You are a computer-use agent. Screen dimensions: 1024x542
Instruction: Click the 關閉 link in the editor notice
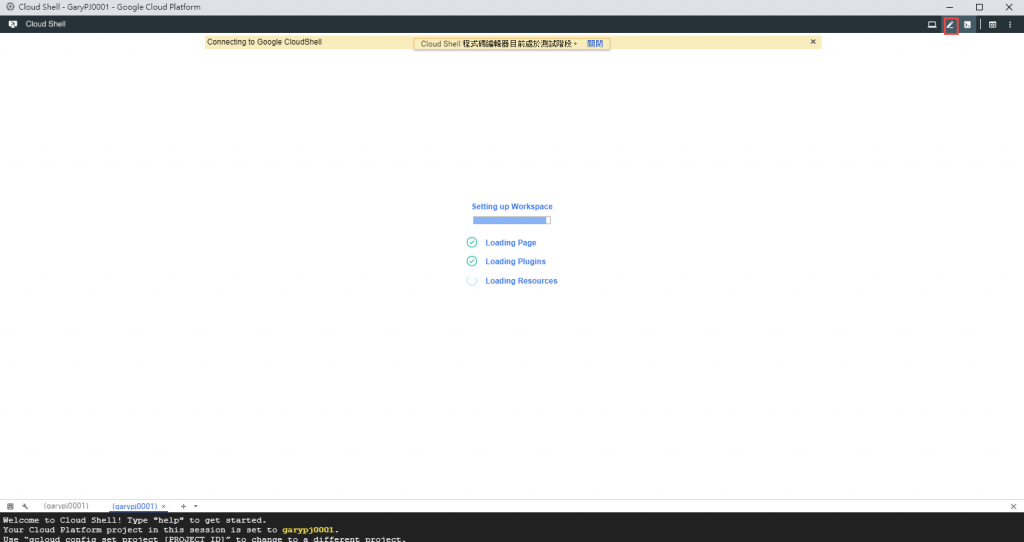pyautogui.click(x=595, y=44)
